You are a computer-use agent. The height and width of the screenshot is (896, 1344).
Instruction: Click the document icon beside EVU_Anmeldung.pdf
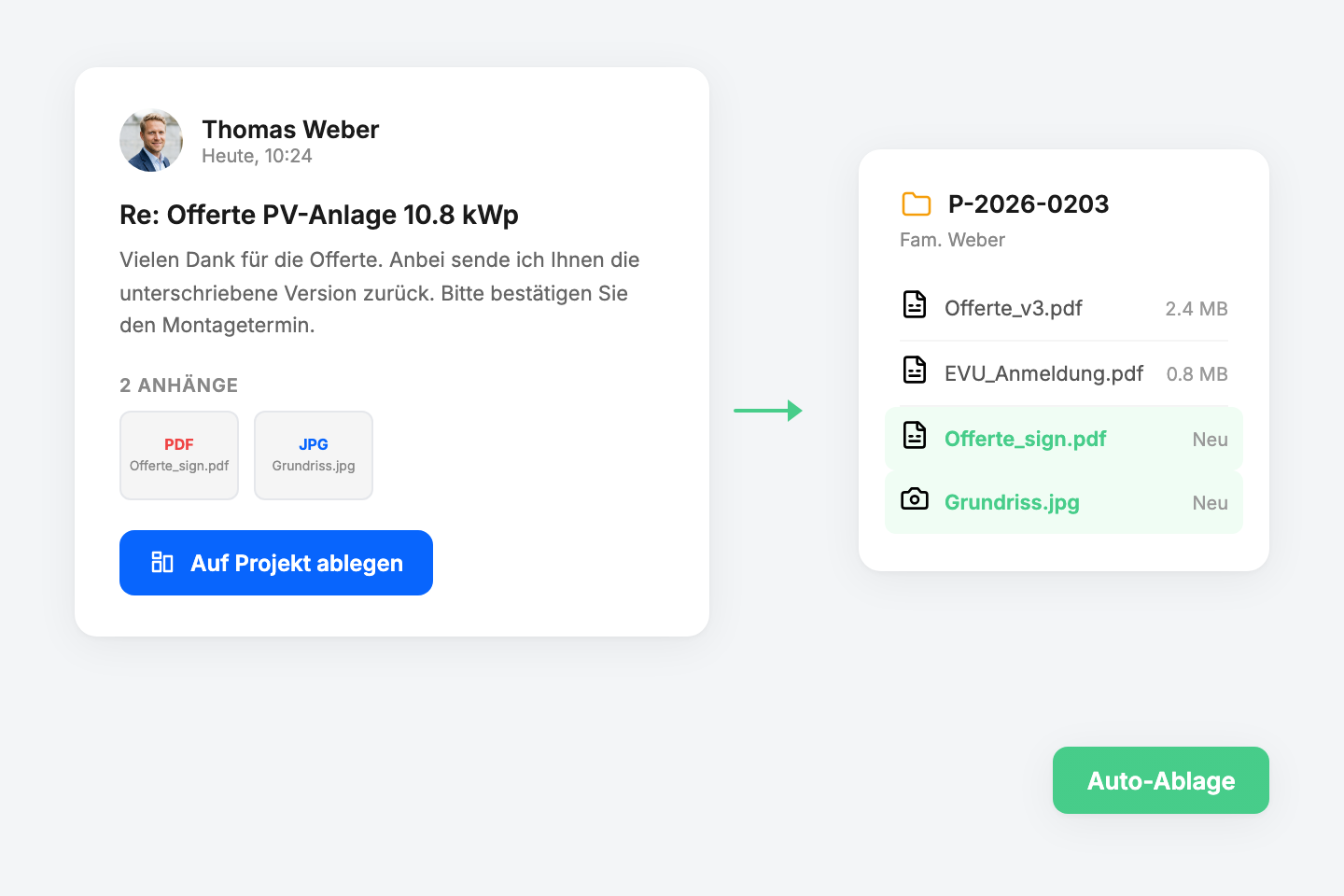coord(915,370)
